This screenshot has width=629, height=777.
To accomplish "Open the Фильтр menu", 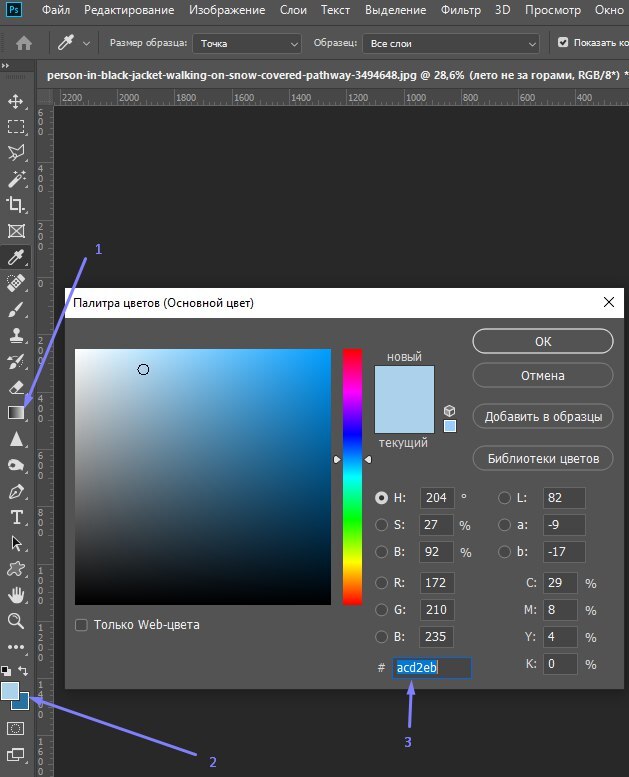I will (x=458, y=10).
